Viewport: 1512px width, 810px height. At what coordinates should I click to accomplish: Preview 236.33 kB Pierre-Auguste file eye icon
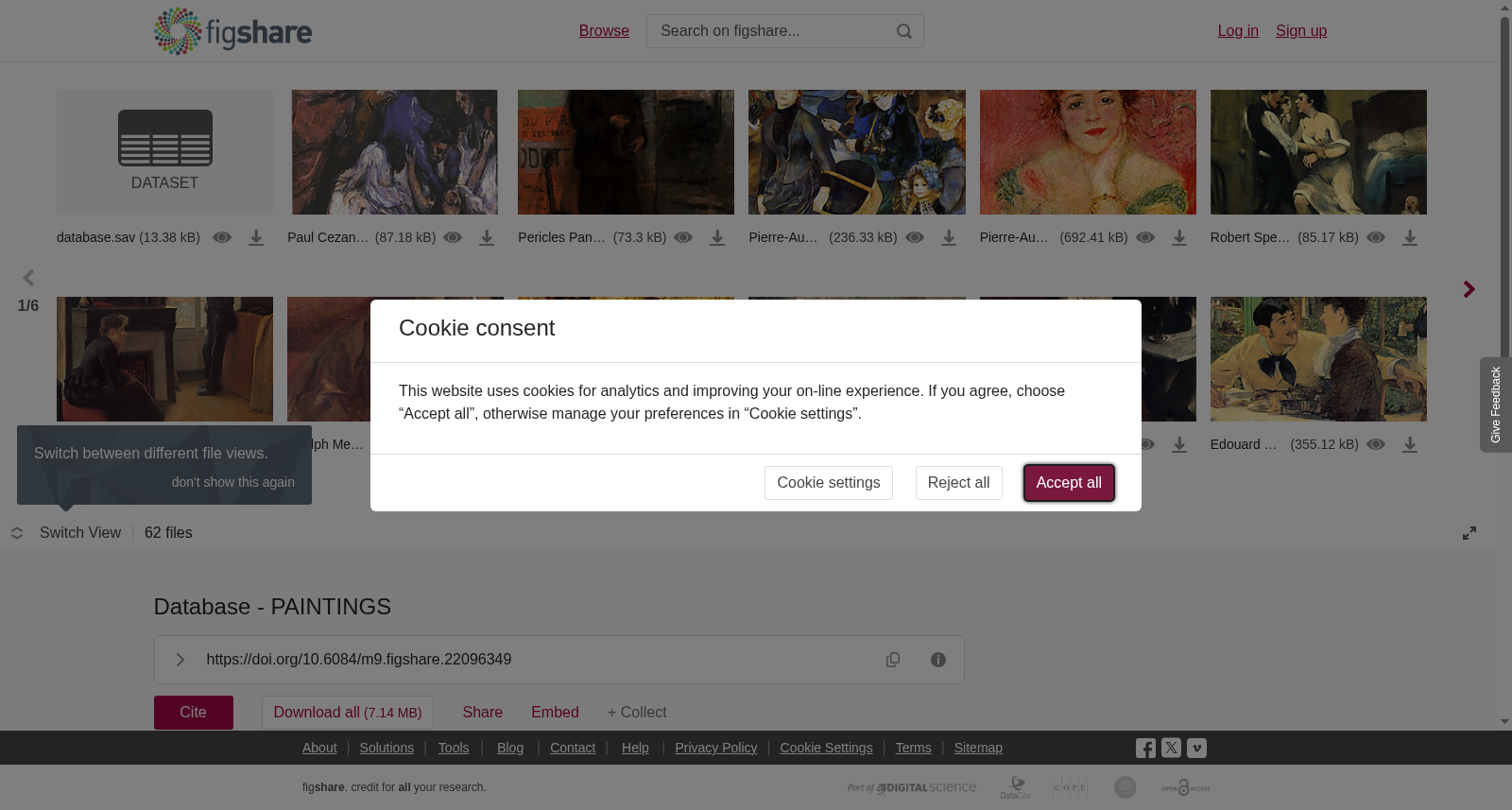click(x=915, y=237)
